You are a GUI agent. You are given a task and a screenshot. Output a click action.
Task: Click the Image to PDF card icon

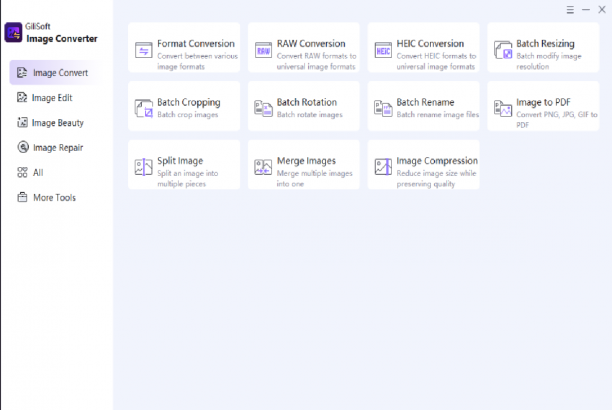[x=503, y=109]
